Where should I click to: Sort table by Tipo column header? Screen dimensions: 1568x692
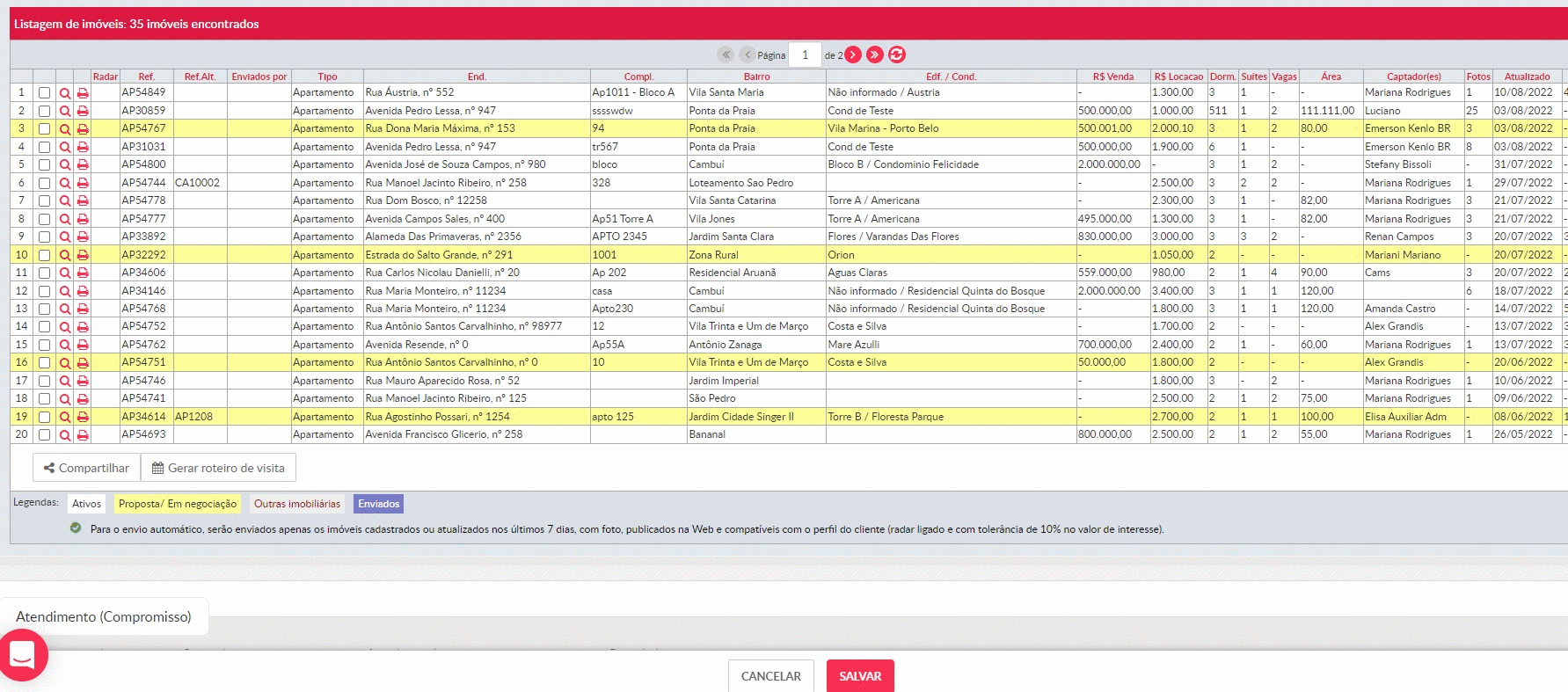[x=327, y=76]
